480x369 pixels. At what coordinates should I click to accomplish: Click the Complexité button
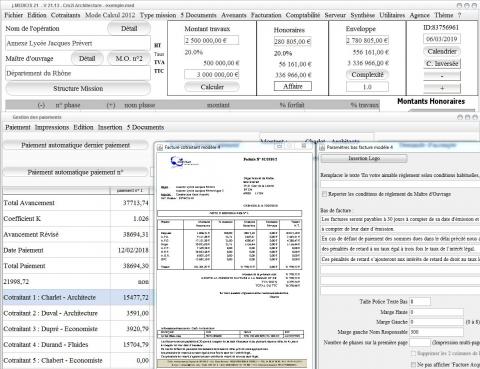367,75
